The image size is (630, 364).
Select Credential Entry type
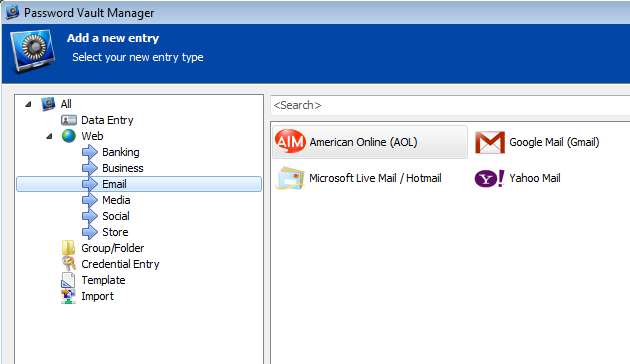point(121,264)
